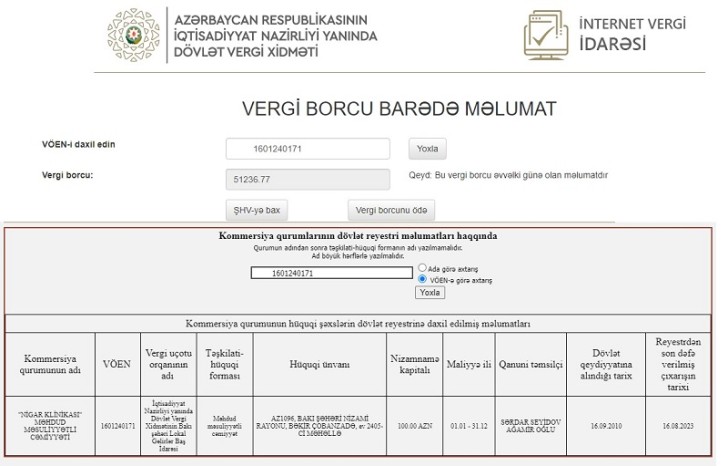Select the VÖEN-ə görə axtarış radio option
Image resolution: width=728 pixels, height=466 pixels.
click(x=422, y=280)
